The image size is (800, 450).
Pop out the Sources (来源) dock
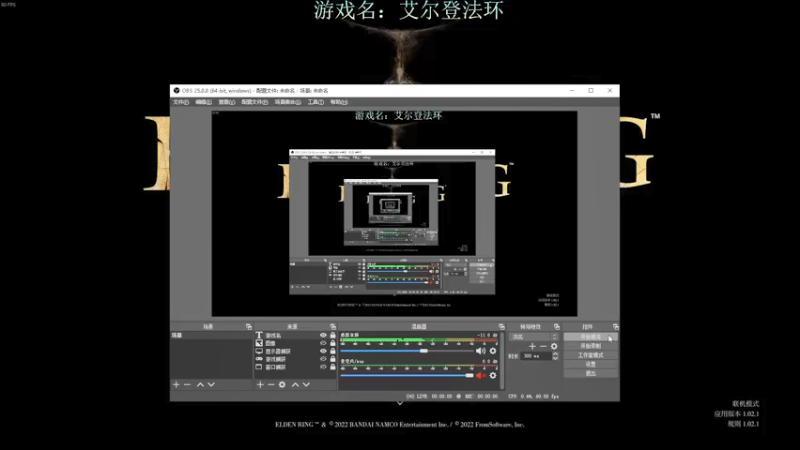pyautogui.click(x=333, y=327)
